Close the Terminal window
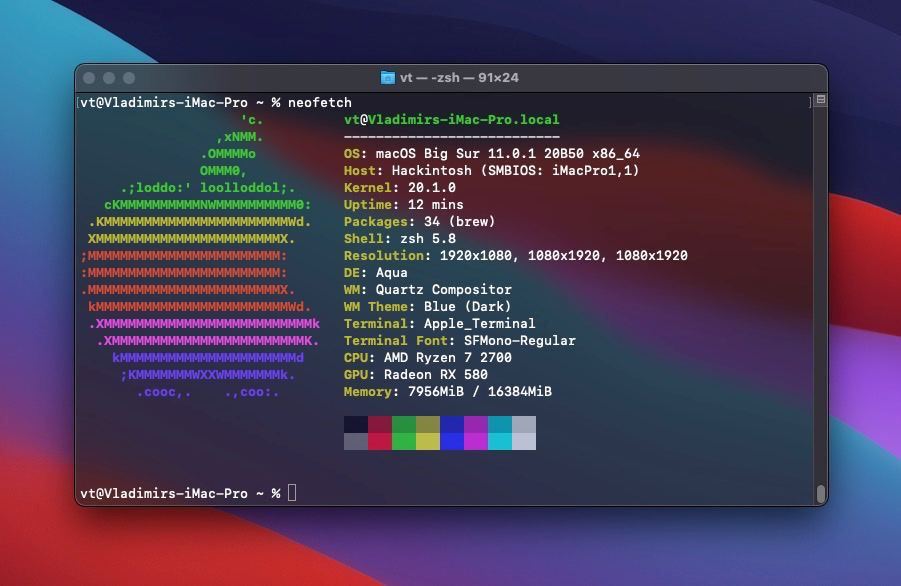 tap(89, 78)
